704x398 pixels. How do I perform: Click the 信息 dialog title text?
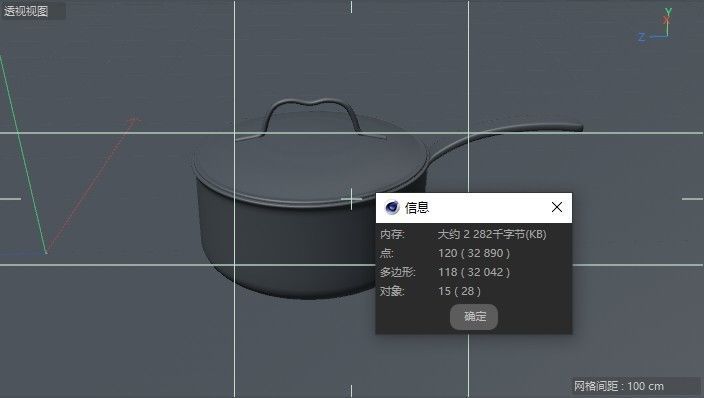click(x=417, y=208)
